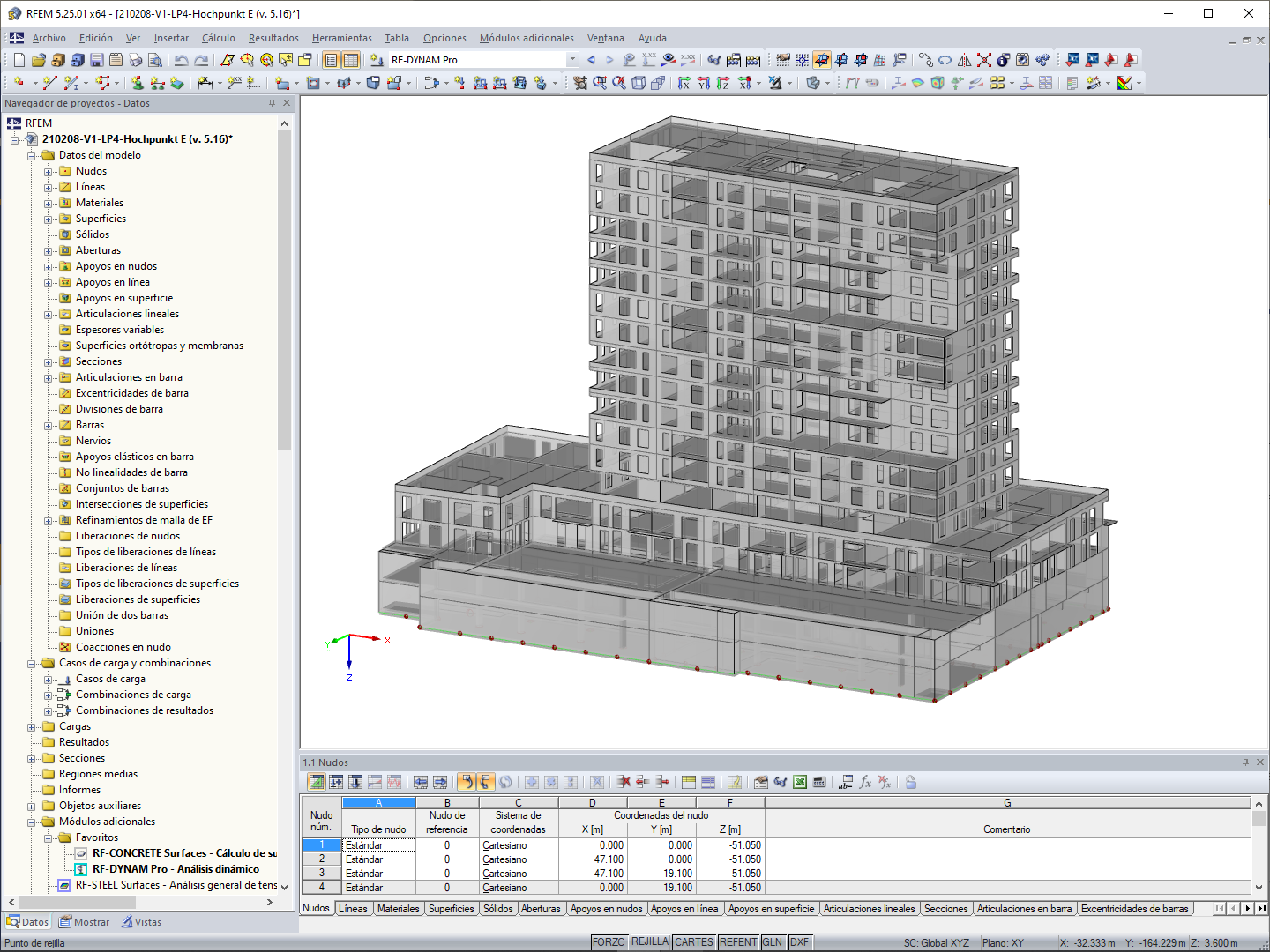The width and height of the screenshot is (1270, 952).
Task: Select the view in X direction icon
Action: tap(685, 84)
